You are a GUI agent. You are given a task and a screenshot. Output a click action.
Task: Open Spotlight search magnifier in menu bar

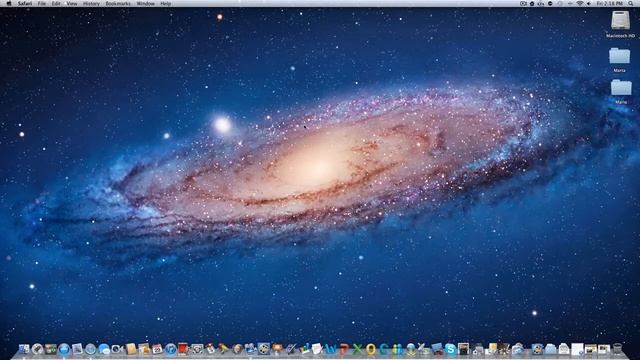[x=631, y=3]
